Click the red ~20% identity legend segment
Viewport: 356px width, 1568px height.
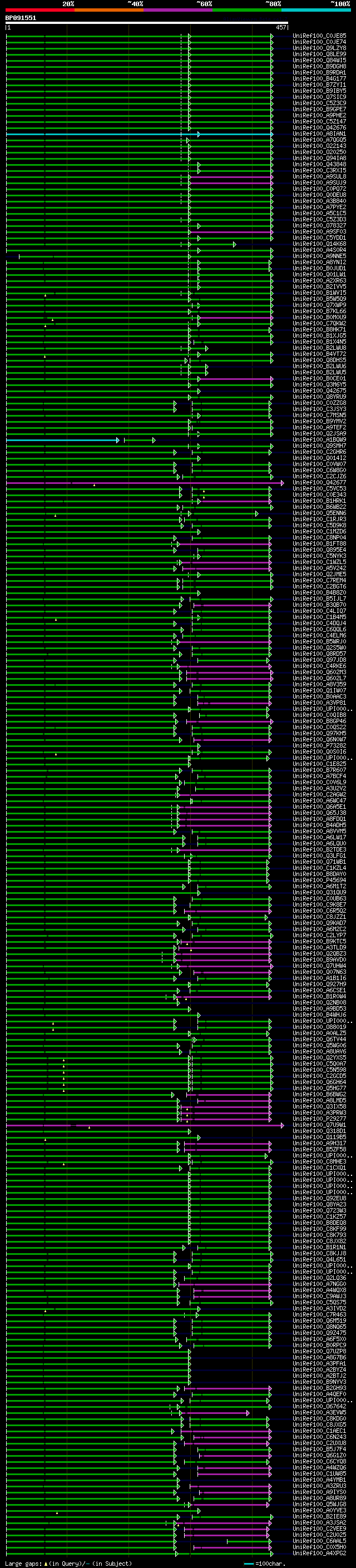[39, 10]
